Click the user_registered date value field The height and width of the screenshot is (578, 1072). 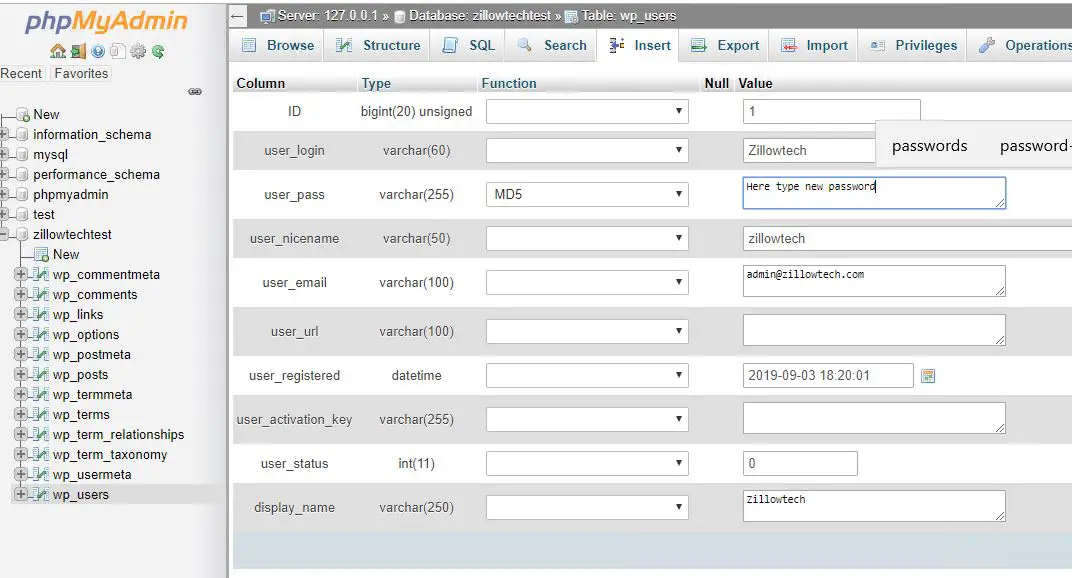pos(828,376)
